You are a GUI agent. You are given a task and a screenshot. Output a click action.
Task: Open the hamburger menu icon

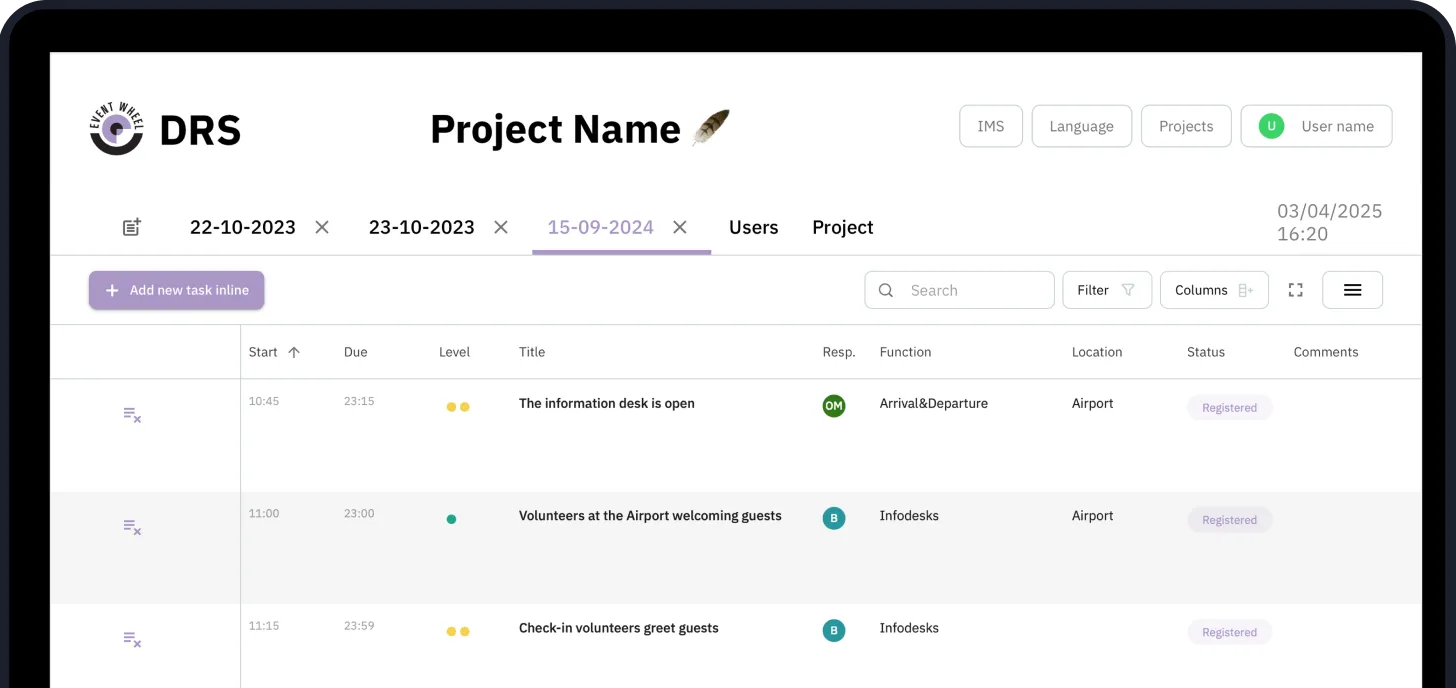pos(1352,289)
